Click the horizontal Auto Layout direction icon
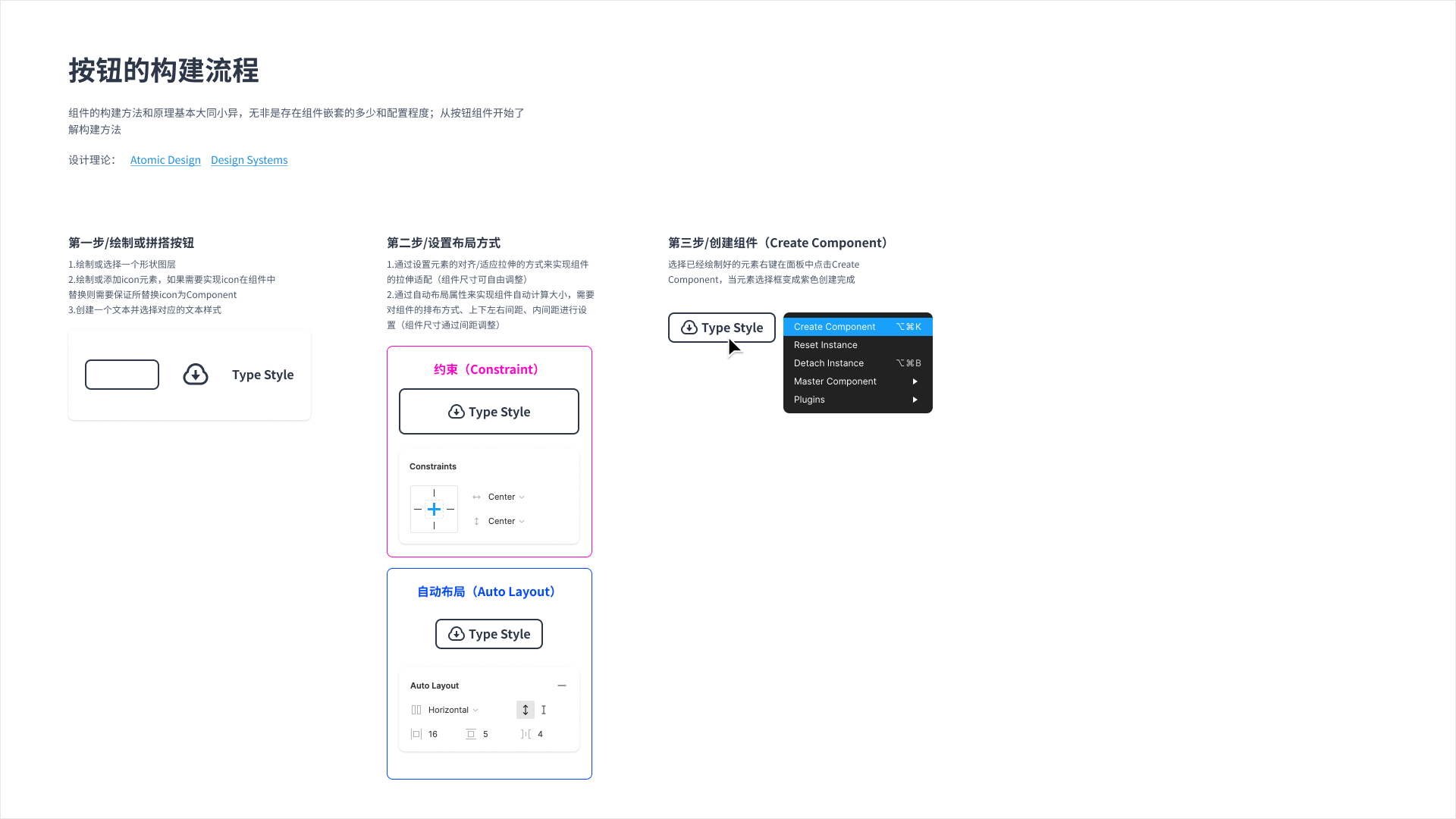 click(416, 710)
